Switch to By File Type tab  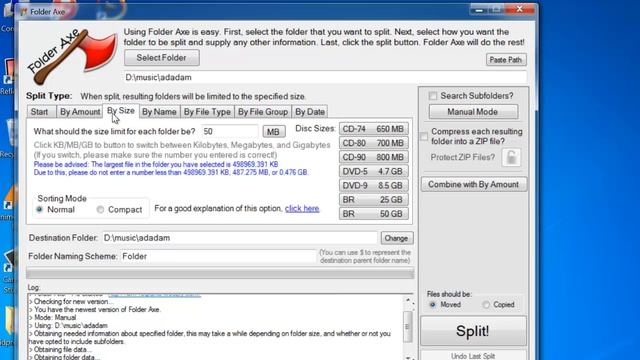pyautogui.click(x=207, y=111)
